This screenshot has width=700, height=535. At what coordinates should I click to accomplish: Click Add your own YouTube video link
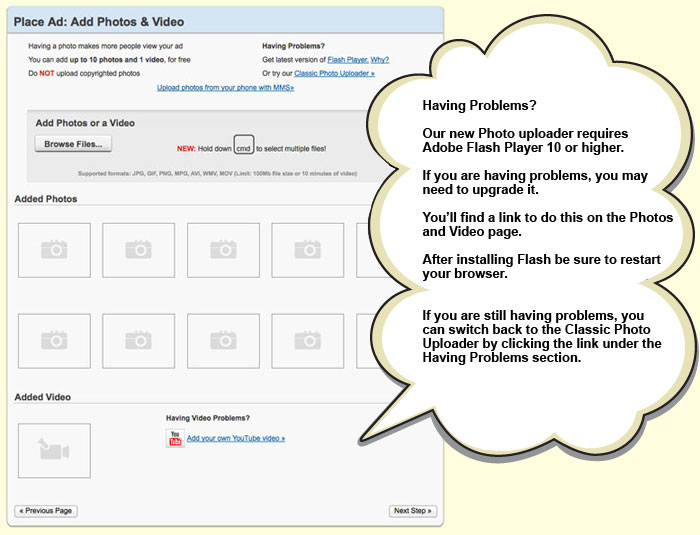tap(236, 438)
